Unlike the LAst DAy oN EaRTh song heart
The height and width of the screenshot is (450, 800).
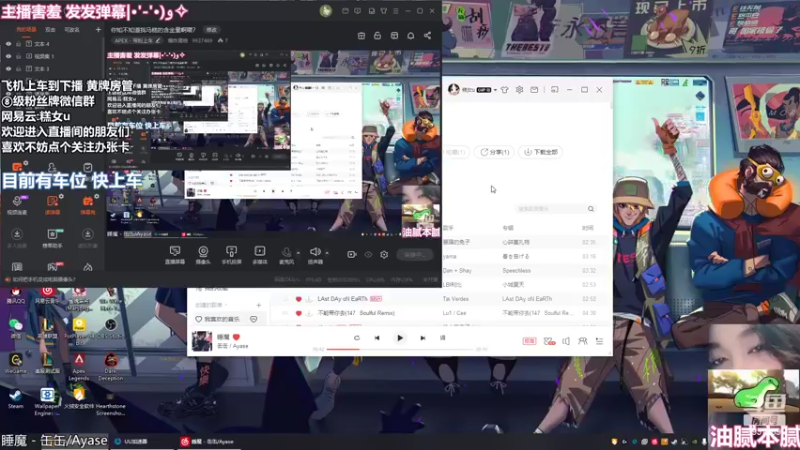(298, 299)
